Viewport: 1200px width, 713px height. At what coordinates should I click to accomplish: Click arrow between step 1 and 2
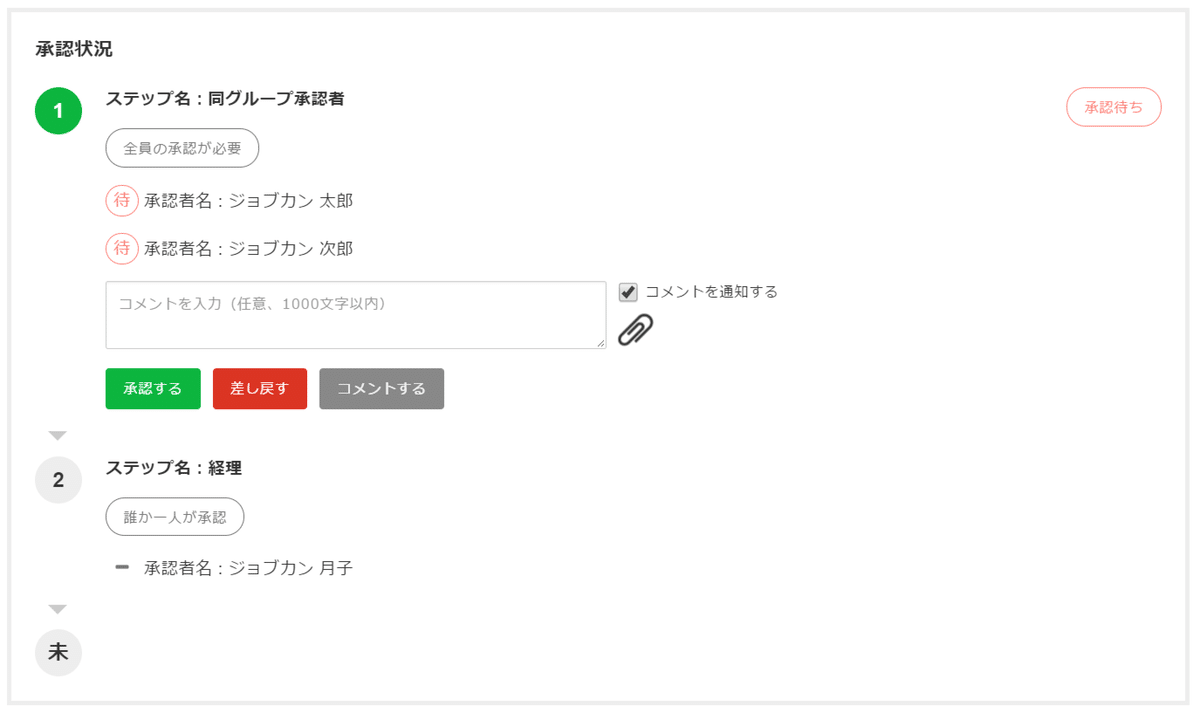[58, 436]
